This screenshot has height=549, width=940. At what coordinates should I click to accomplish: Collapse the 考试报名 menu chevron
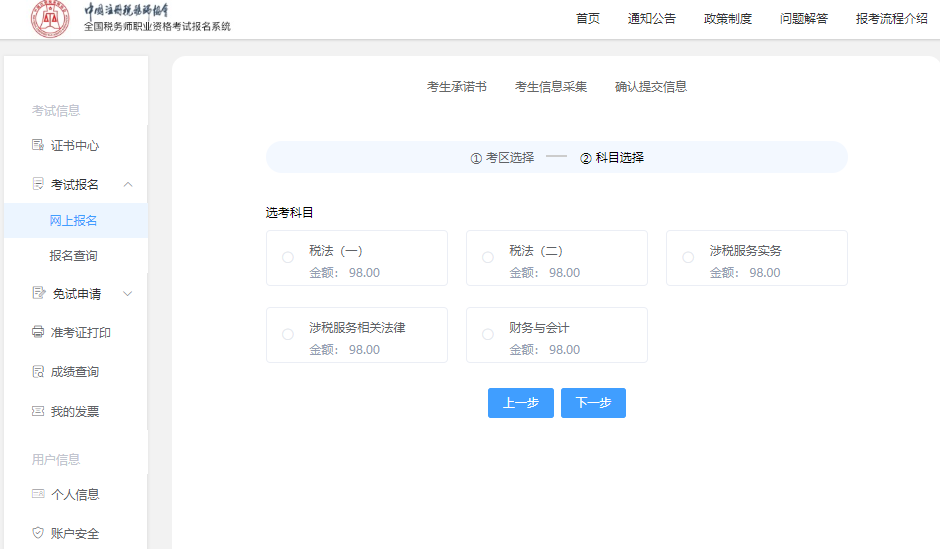[x=128, y=184]
